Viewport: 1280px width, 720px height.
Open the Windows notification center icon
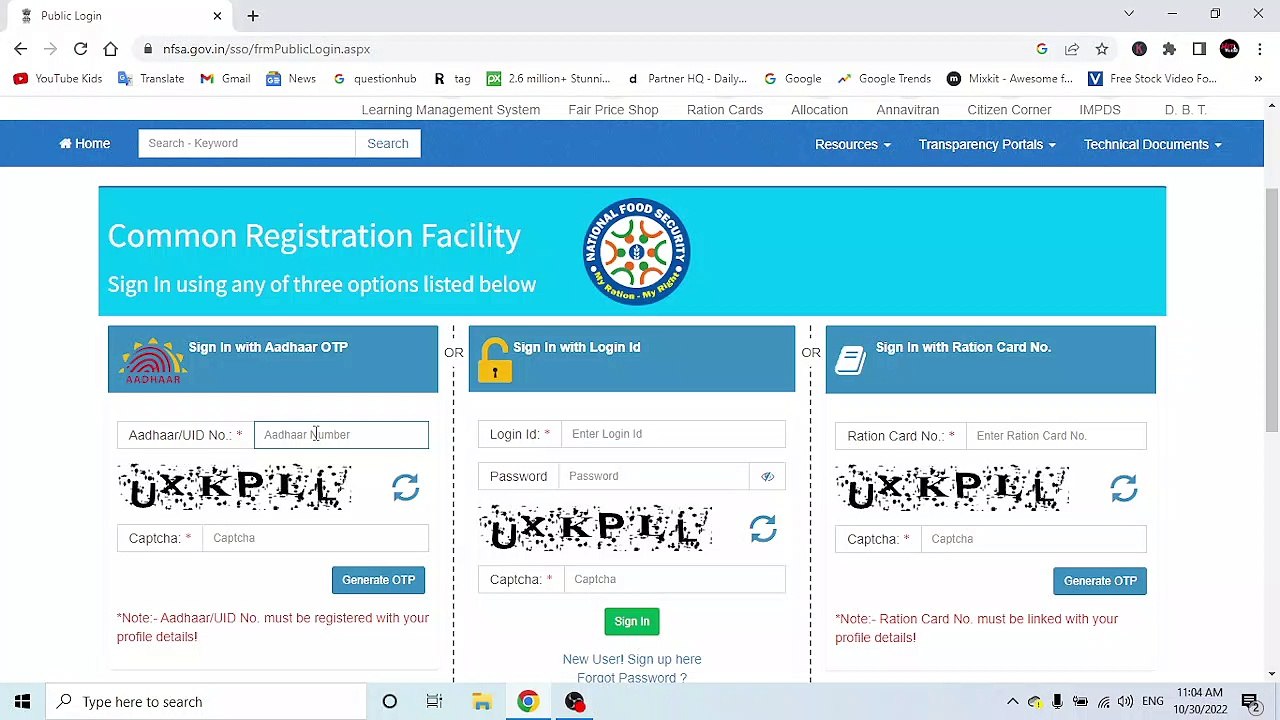click(1250, 702)
